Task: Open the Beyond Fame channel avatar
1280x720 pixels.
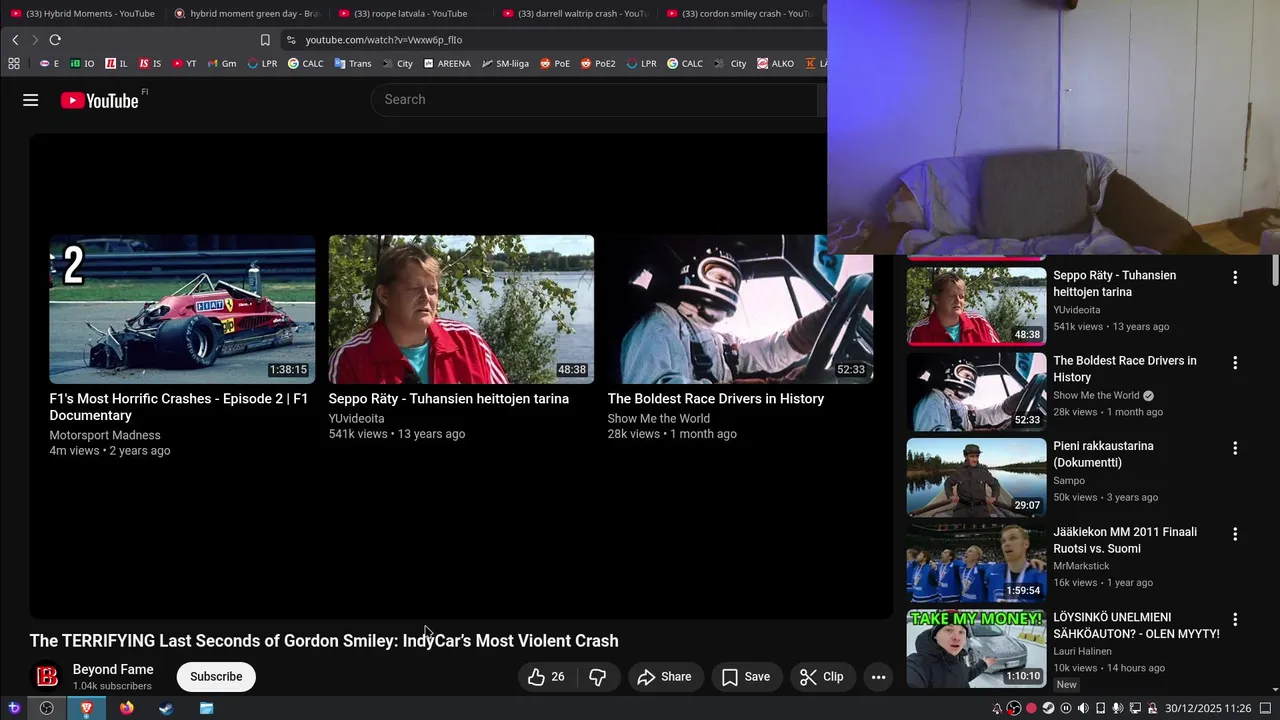Action: tap(47, 677)
